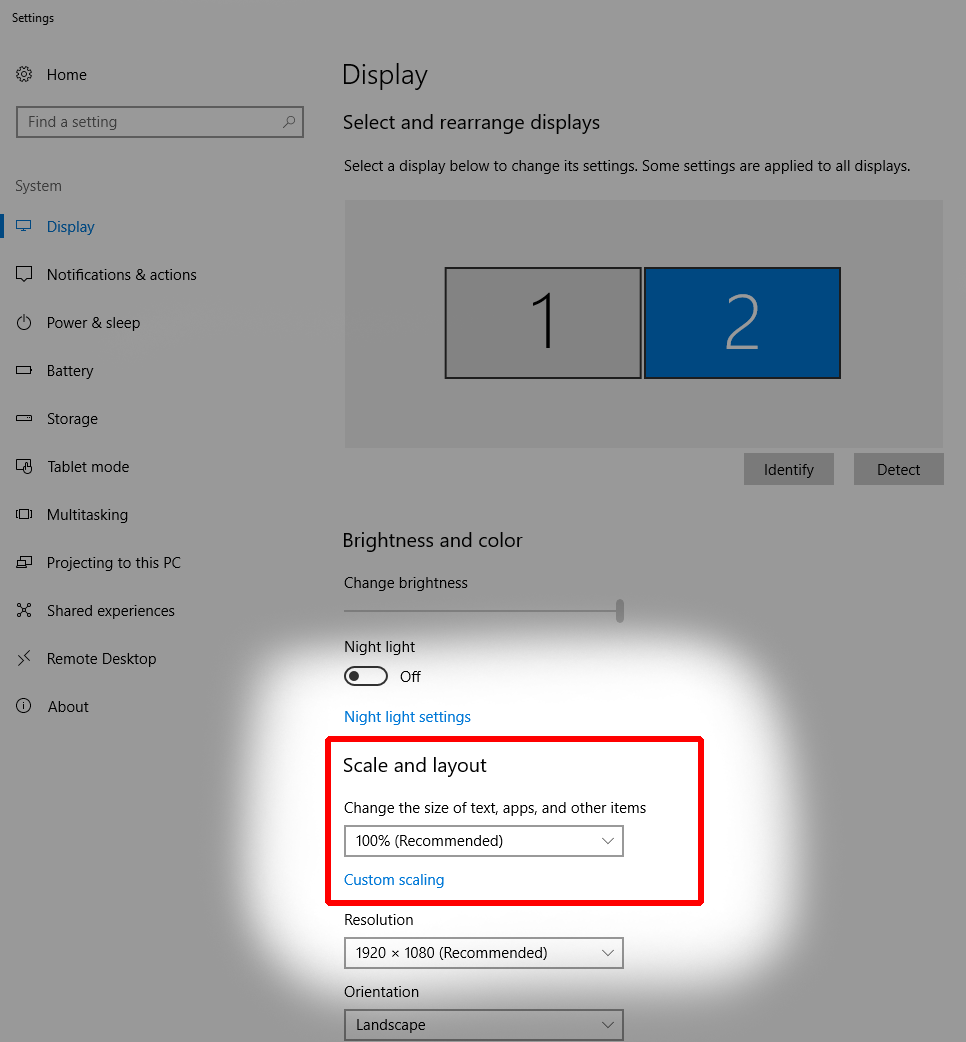The height and width of the screenshot is (1042, 966).
Task: Toggle the Night light switch
Action: coord(365,677)
